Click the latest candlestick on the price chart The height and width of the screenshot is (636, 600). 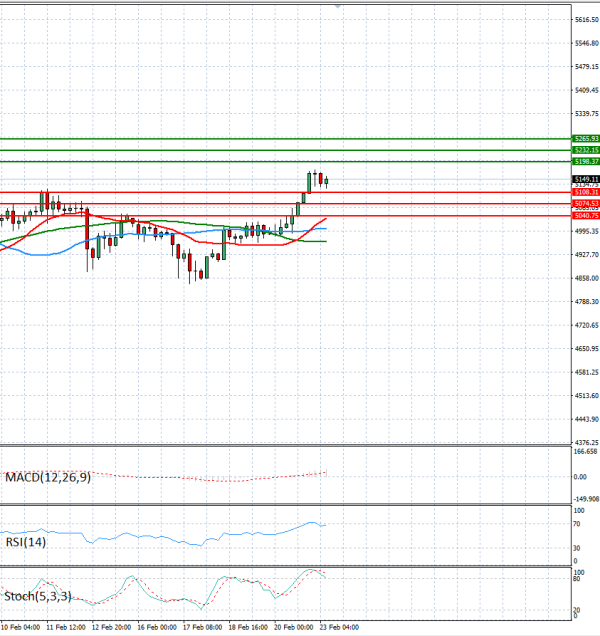[326, 181]
